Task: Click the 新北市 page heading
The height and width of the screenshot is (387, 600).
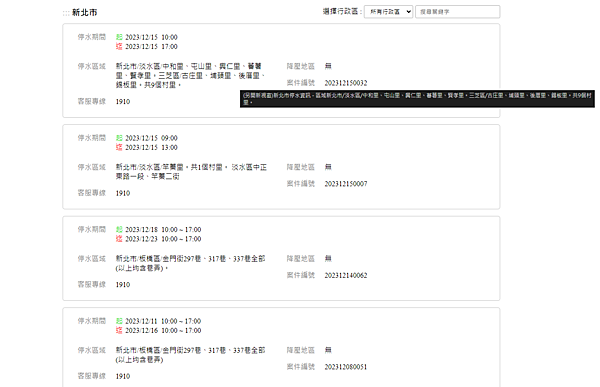Action: point(84,13)
